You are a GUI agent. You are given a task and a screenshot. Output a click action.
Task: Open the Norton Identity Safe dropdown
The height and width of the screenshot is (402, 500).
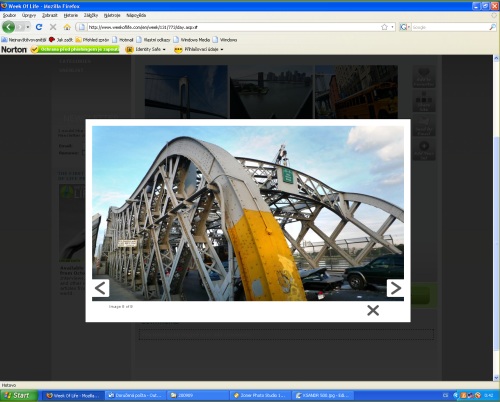coord(146,49)
